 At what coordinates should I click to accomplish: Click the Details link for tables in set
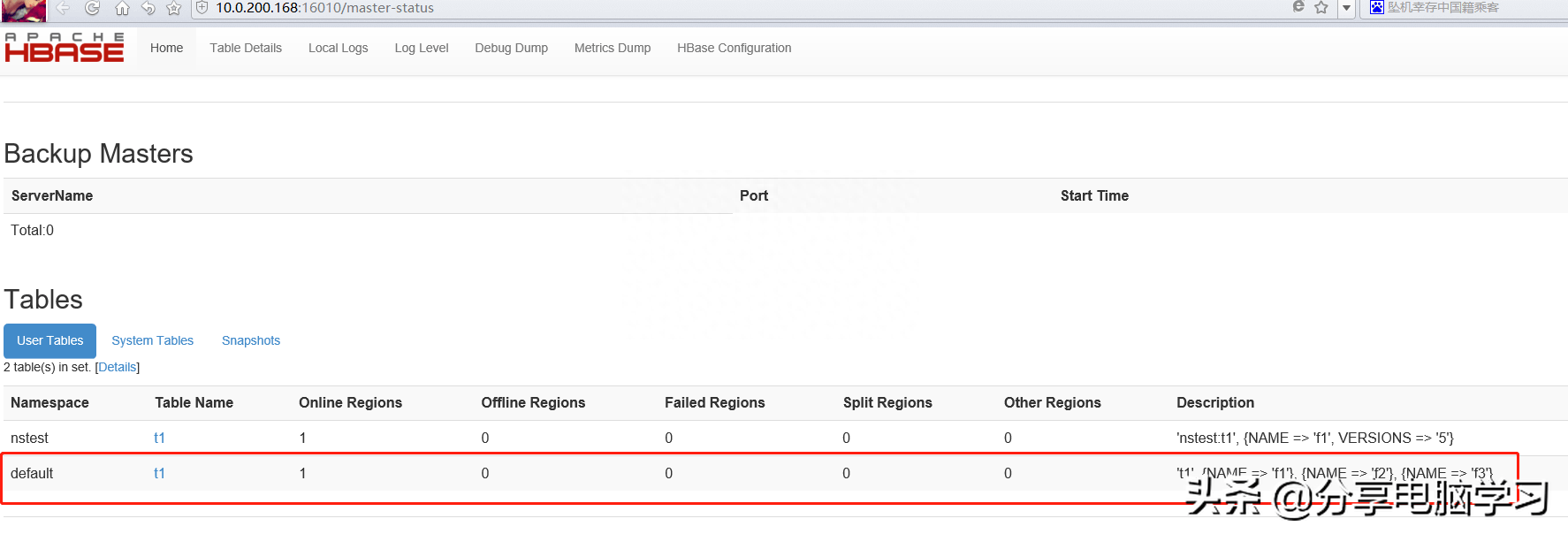pos(117,367)
